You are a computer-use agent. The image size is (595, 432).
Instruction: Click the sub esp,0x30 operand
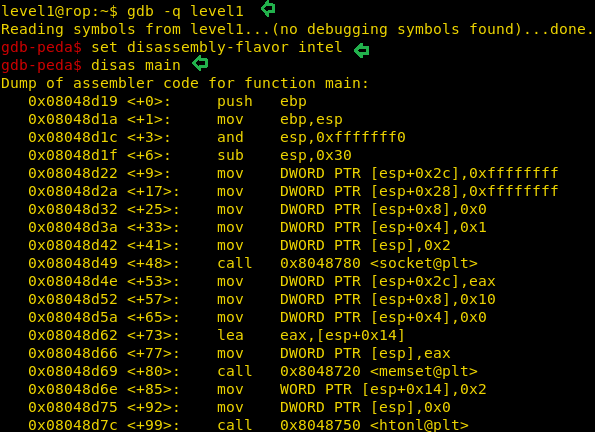point(316,155)
